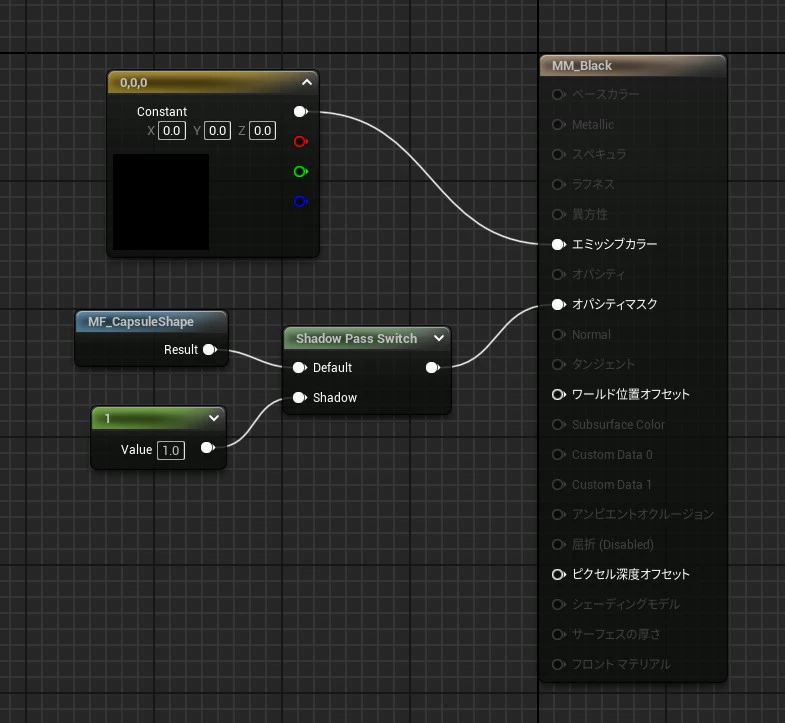Screen dimensions: 785x723
Task: Click the アンビエントオクルージョン input pin
Action: (558, 514)
